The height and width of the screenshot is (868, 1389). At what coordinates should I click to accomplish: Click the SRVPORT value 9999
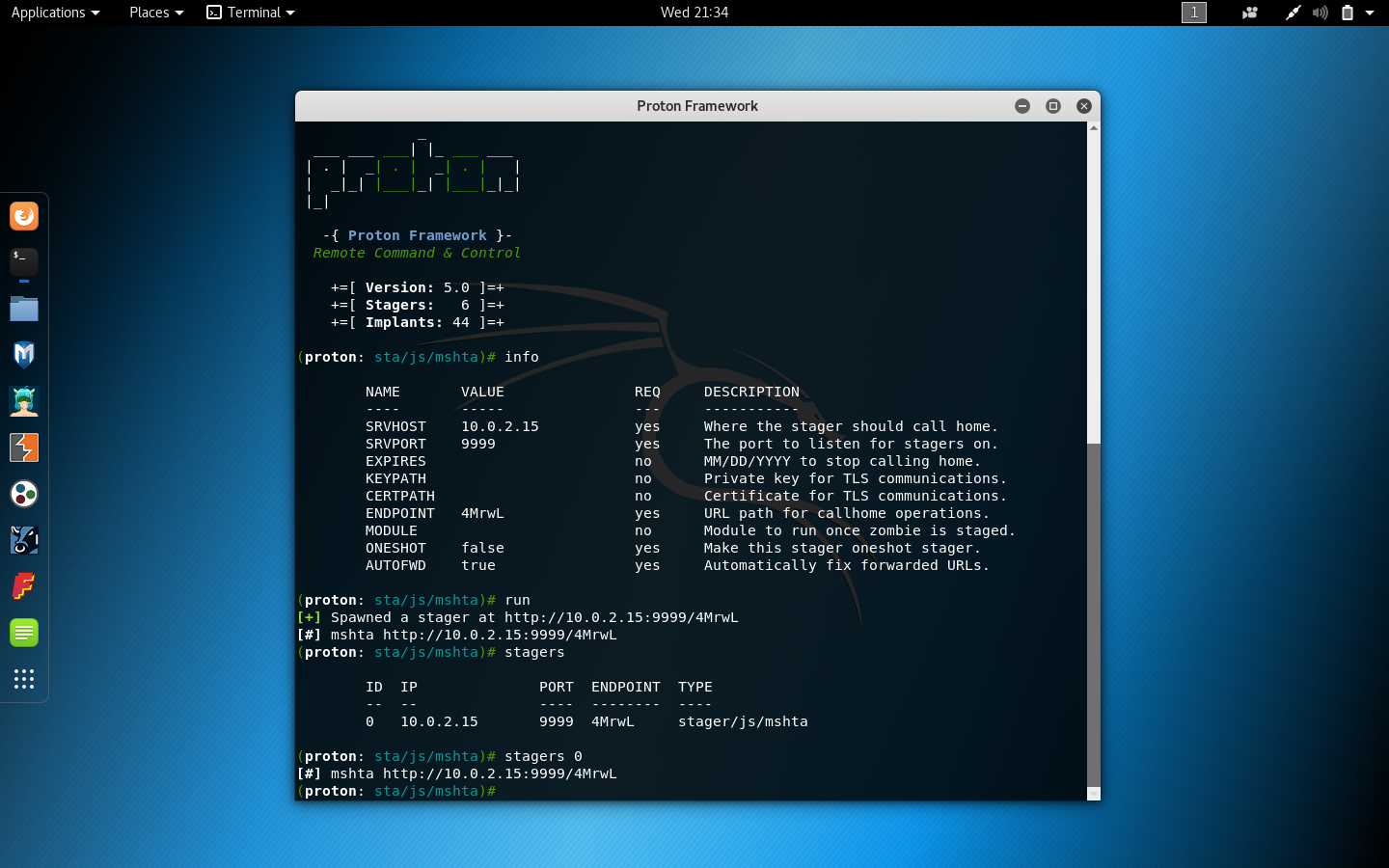478,444
